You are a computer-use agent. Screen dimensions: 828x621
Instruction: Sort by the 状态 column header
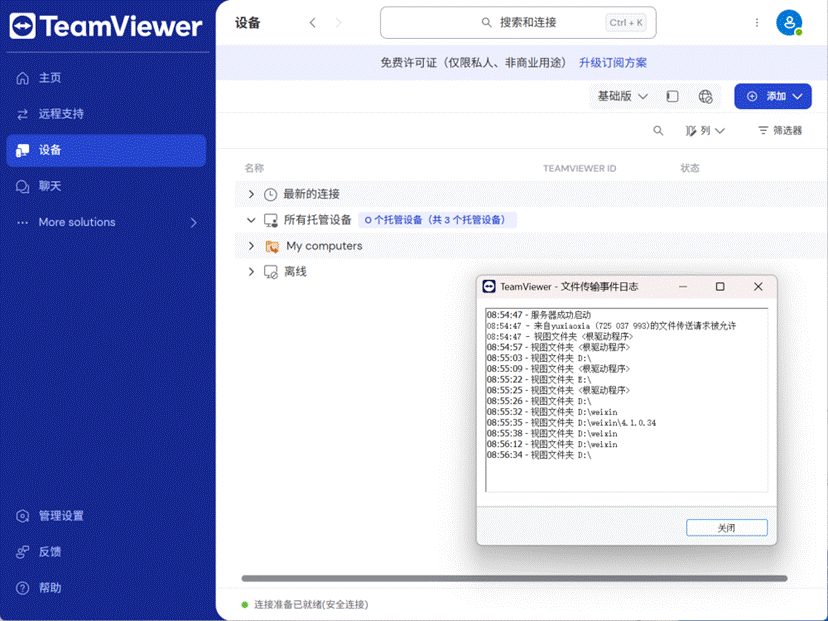click(690, 168)
